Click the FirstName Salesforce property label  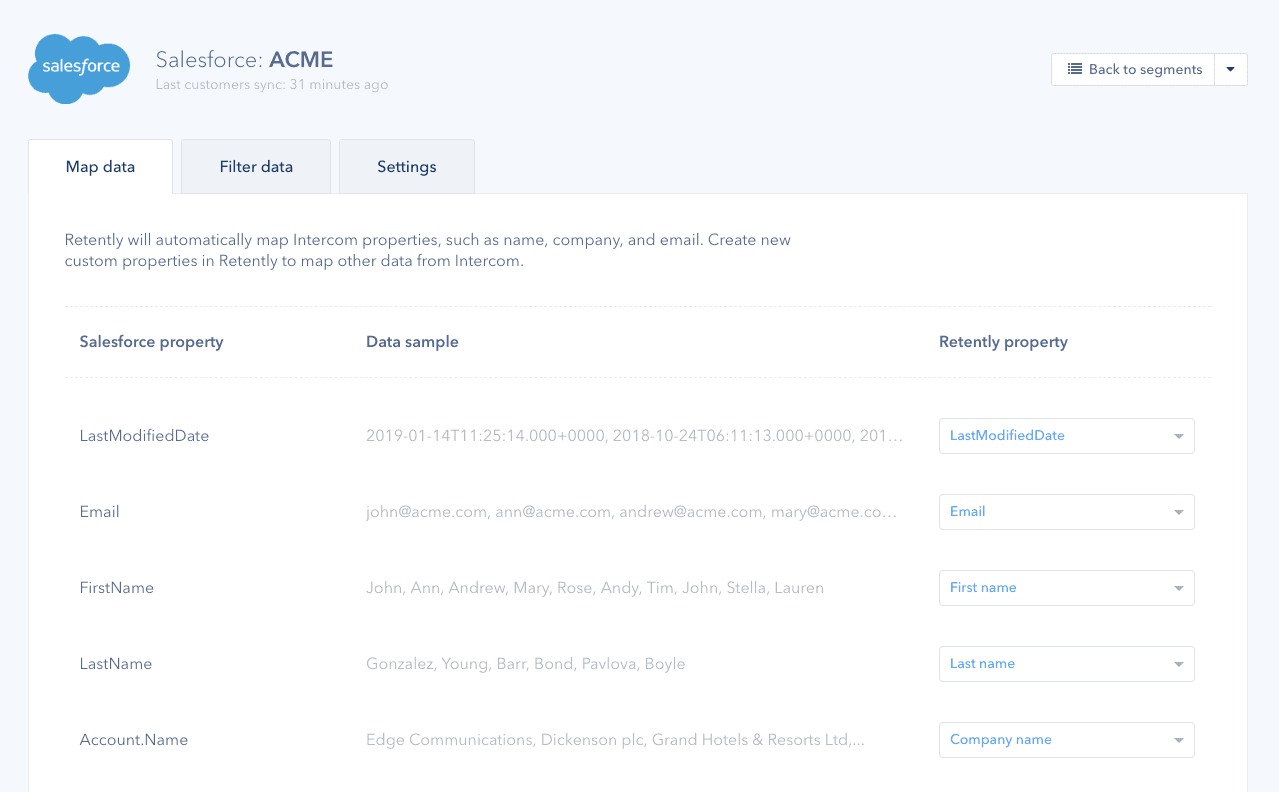116,588
